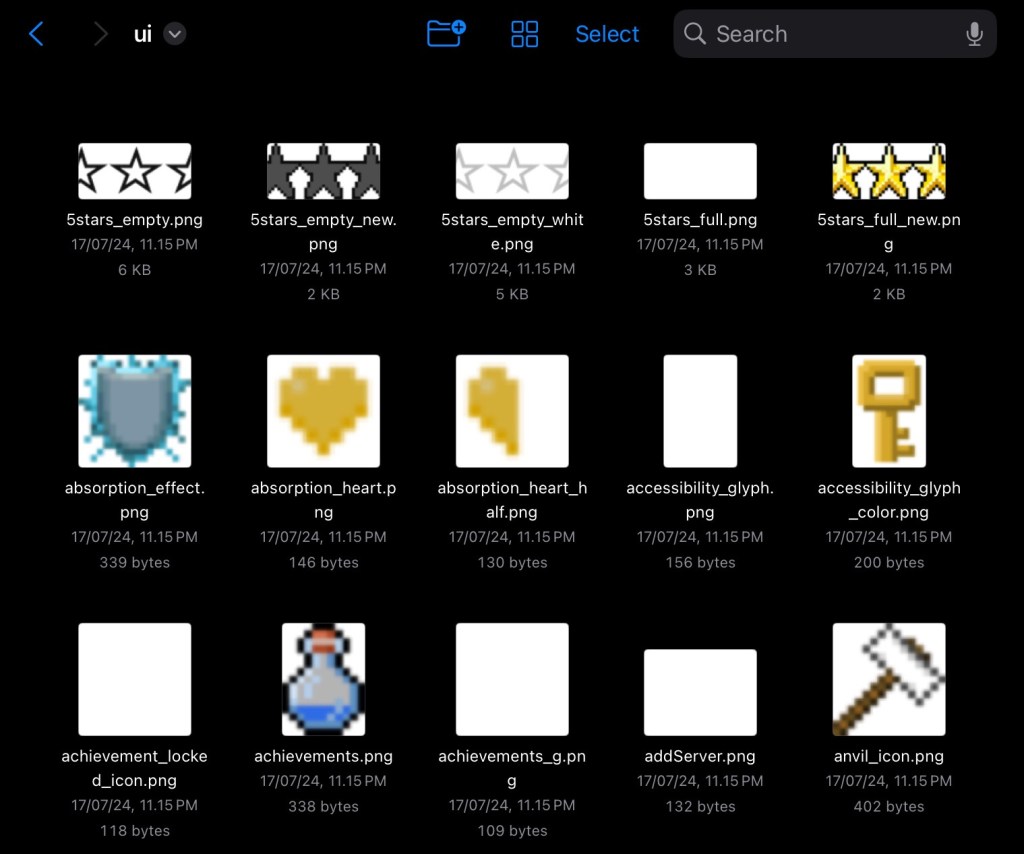Screen dimensions: 1024x854
Task: Open the 5stars_empty_white.png thumbnail
Action: click(x=512, y=171)
